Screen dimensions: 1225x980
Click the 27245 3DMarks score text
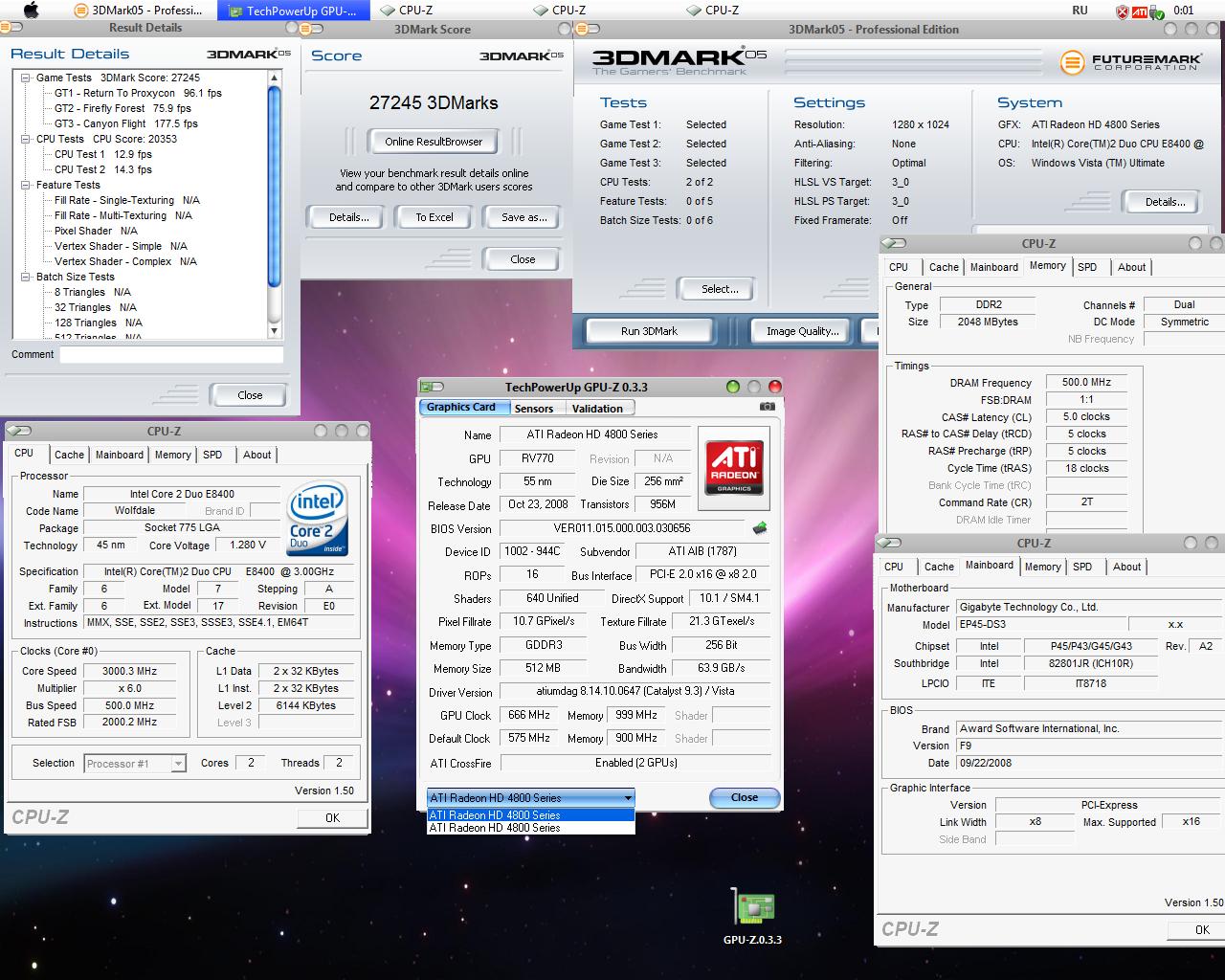tap(434, 102)
